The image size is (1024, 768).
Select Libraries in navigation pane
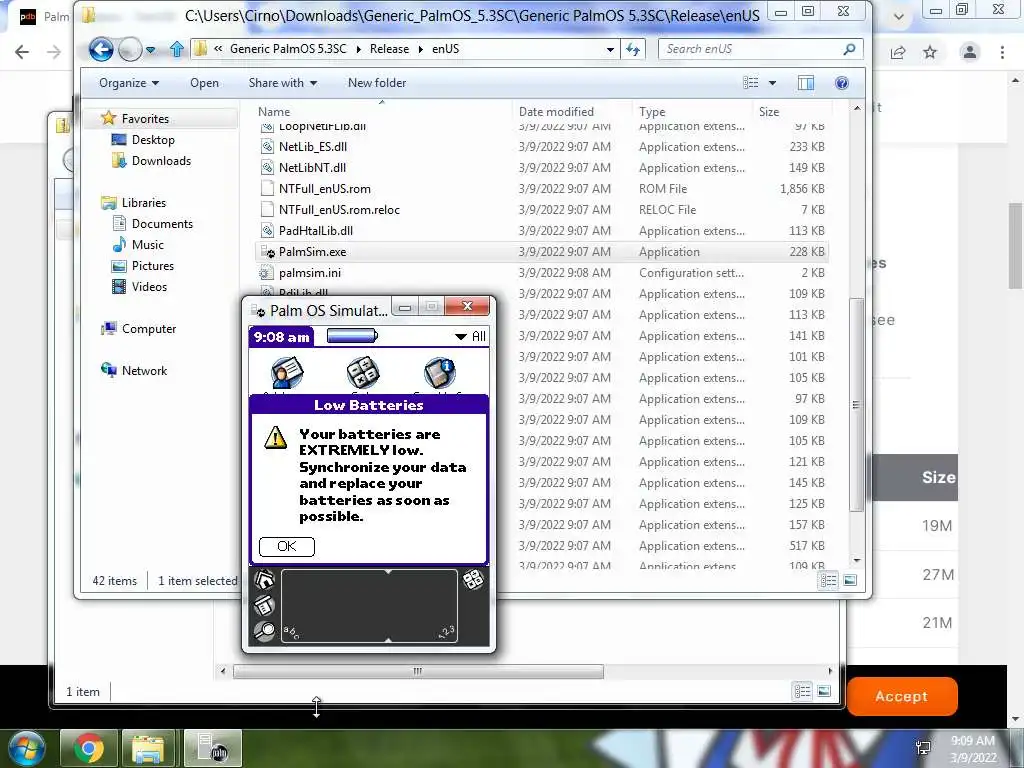(144, 202)
